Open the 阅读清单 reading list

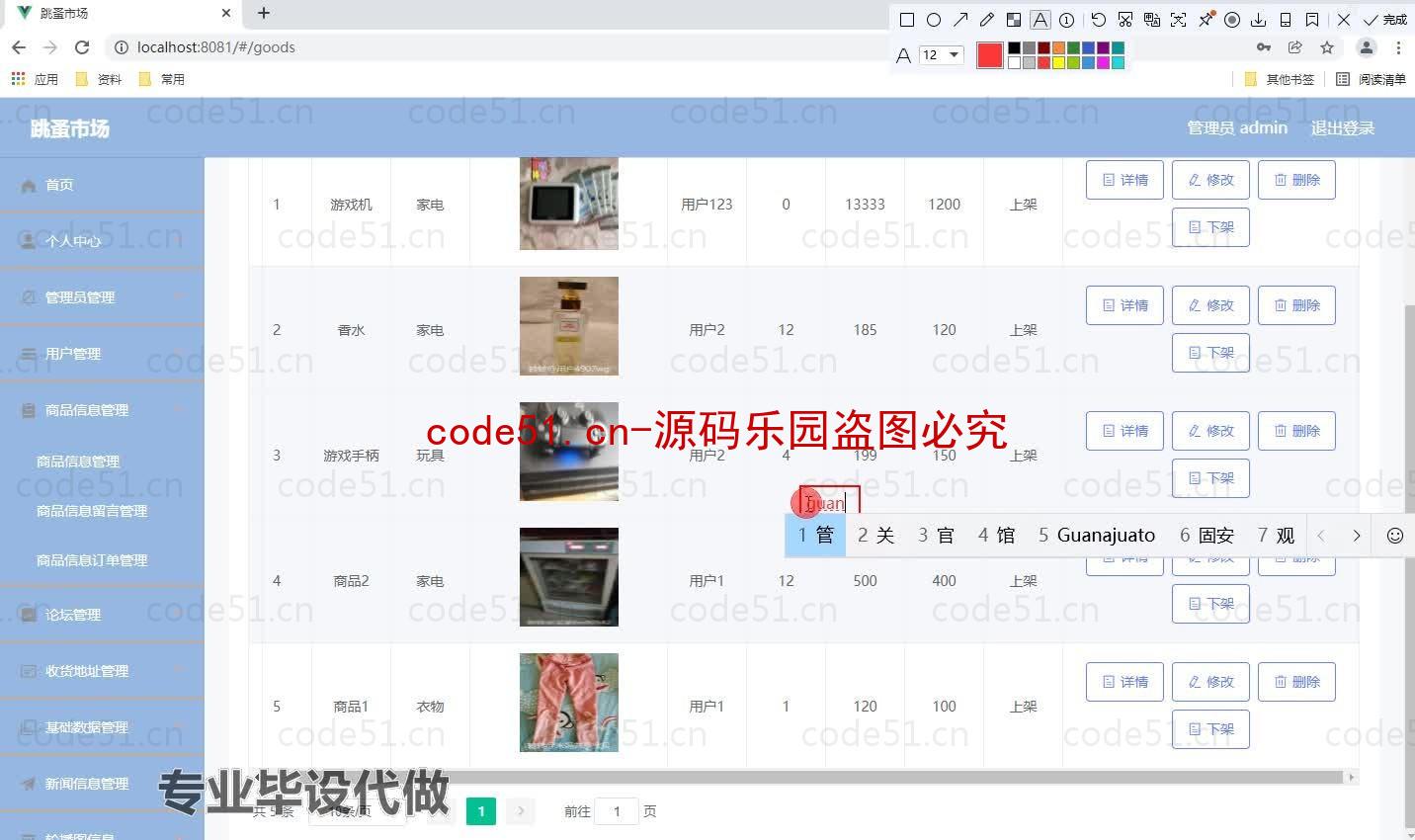tap(1371, 79)
